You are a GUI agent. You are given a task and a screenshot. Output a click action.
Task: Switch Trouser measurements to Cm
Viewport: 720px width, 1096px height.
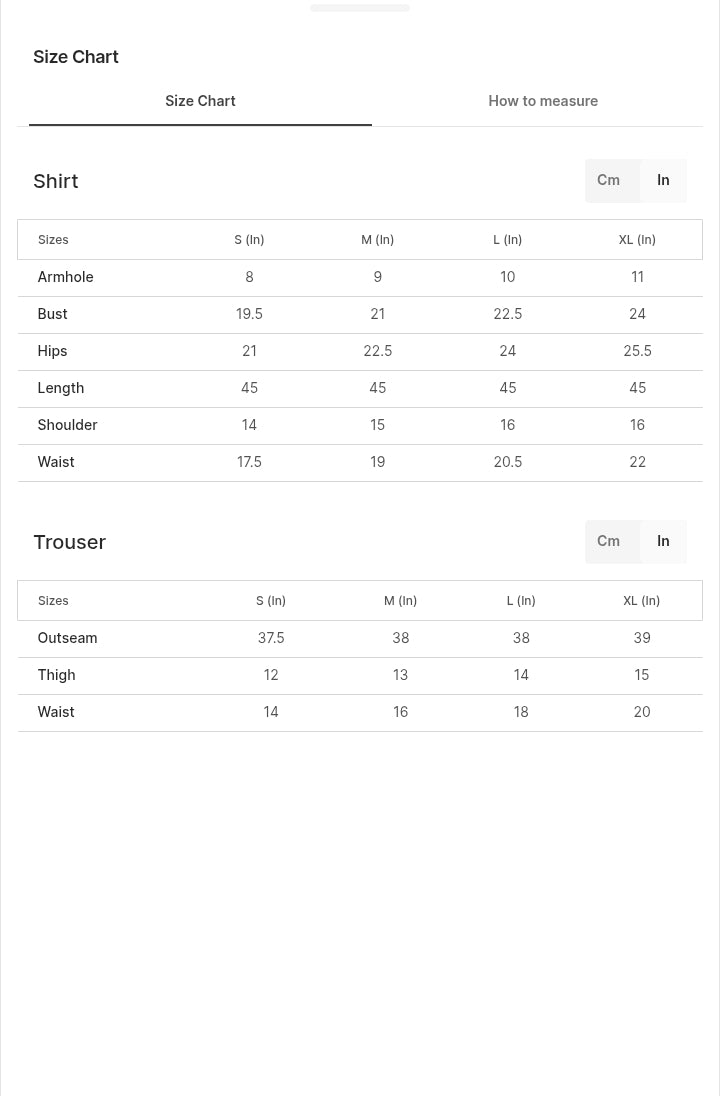click(608, 541)
